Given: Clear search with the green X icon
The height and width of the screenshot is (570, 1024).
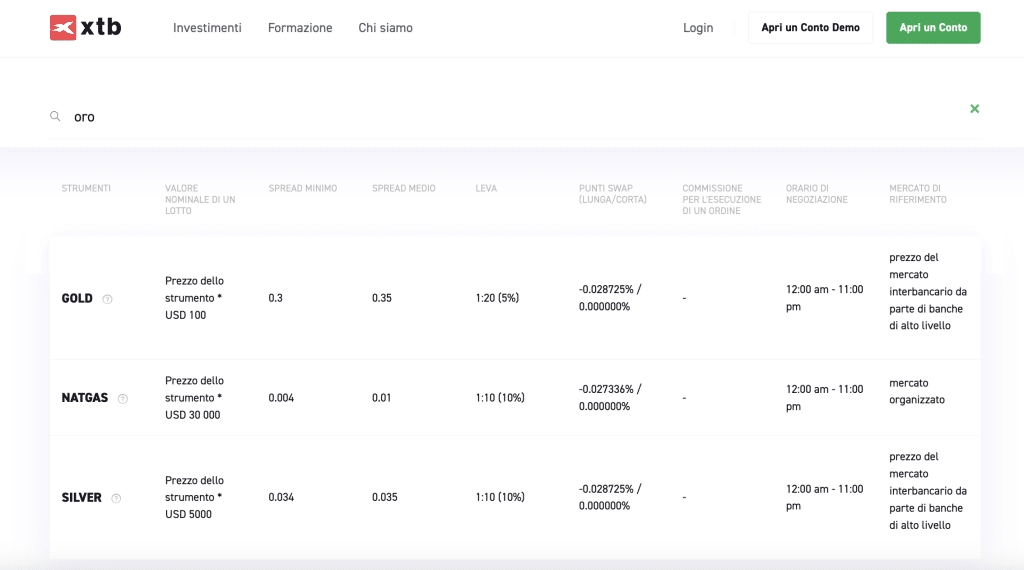Looking at the screenshot, I should point(974,108).
